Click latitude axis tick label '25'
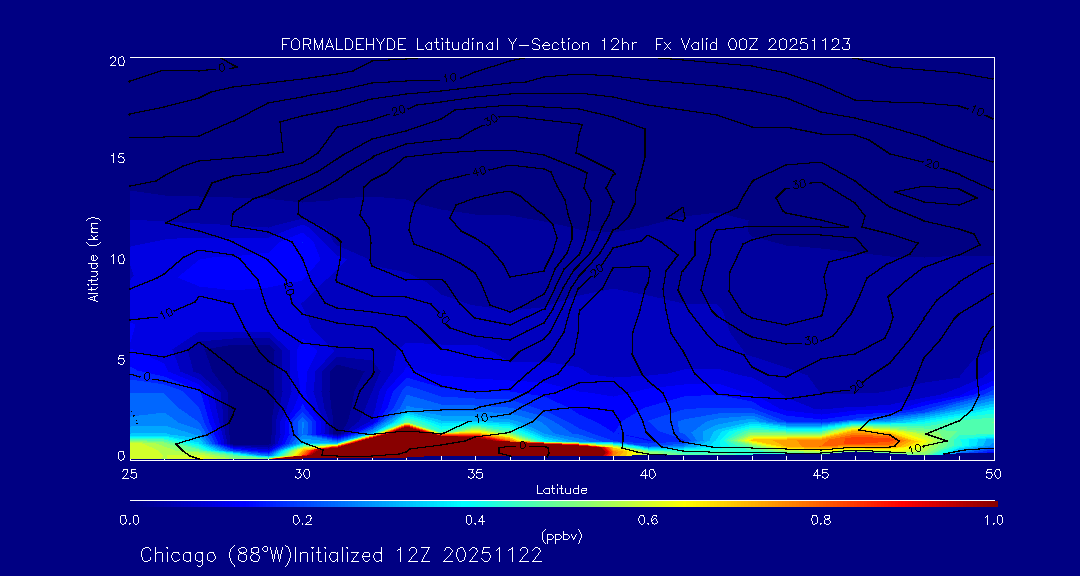Screen dimensions: 1080x576 [x=129, y=474]
